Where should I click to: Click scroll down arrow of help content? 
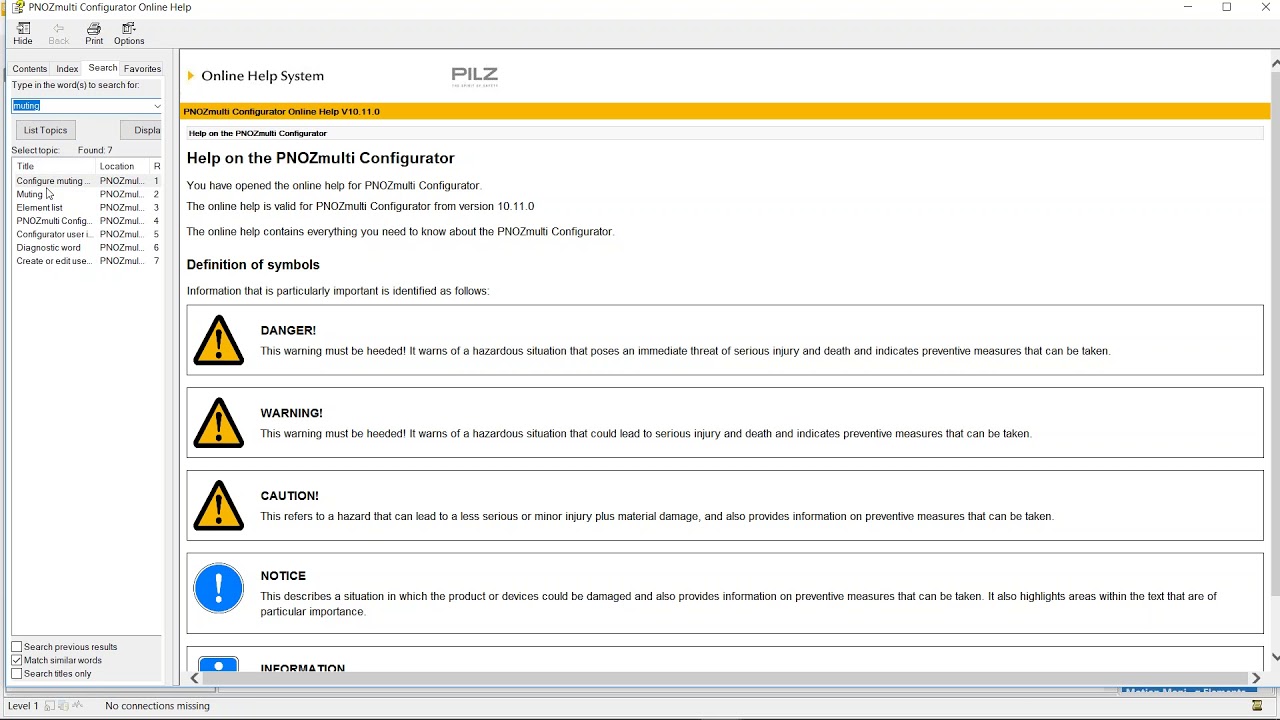coord(1275,658)
